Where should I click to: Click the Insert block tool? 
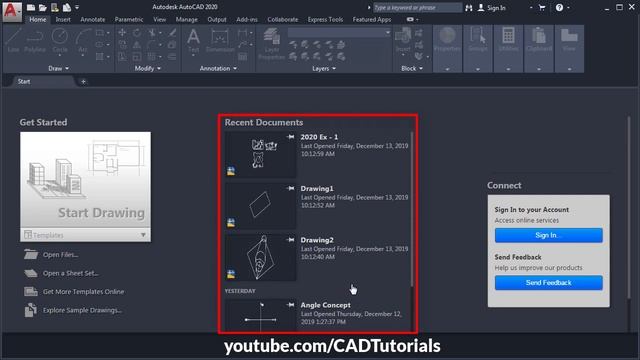point(403,41)
